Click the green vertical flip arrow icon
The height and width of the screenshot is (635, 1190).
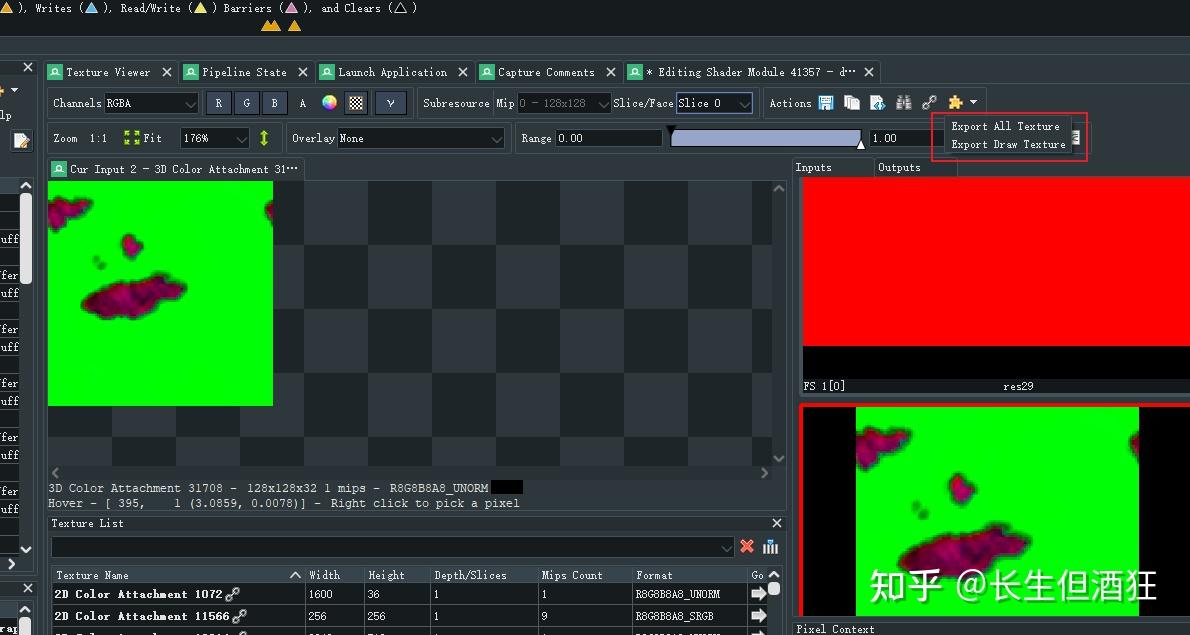point(264,138)
